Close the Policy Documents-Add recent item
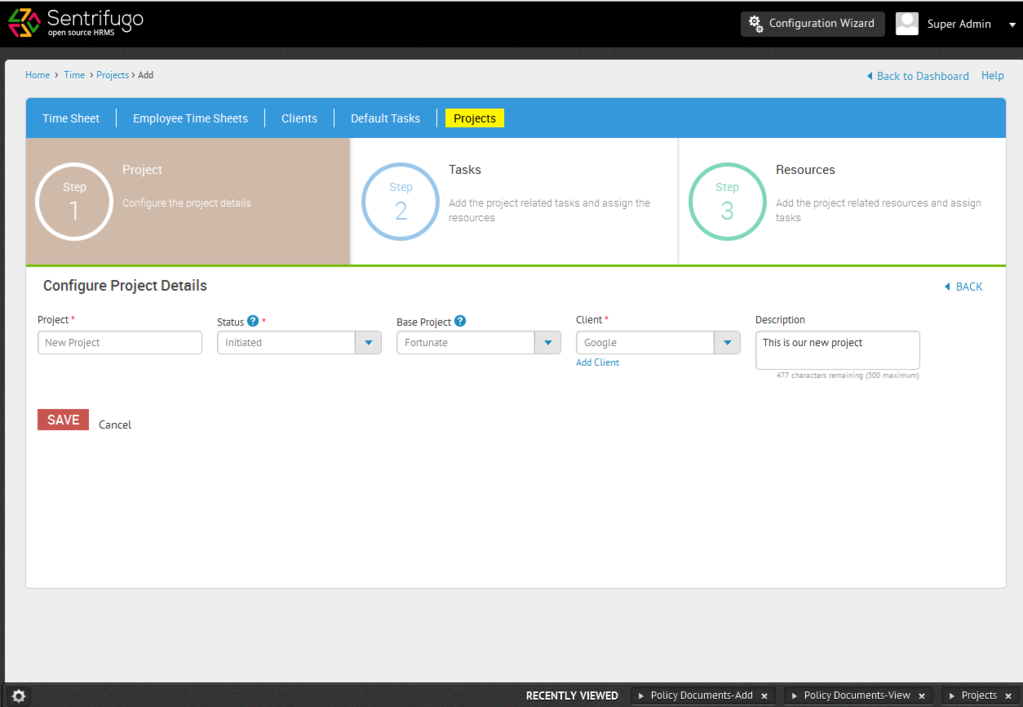This screenshot has width=1023, height=707. 764,696
